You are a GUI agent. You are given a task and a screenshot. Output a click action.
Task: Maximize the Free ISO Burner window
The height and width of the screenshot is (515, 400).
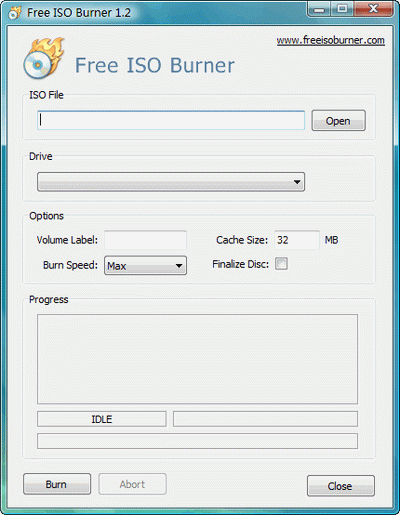342,9
